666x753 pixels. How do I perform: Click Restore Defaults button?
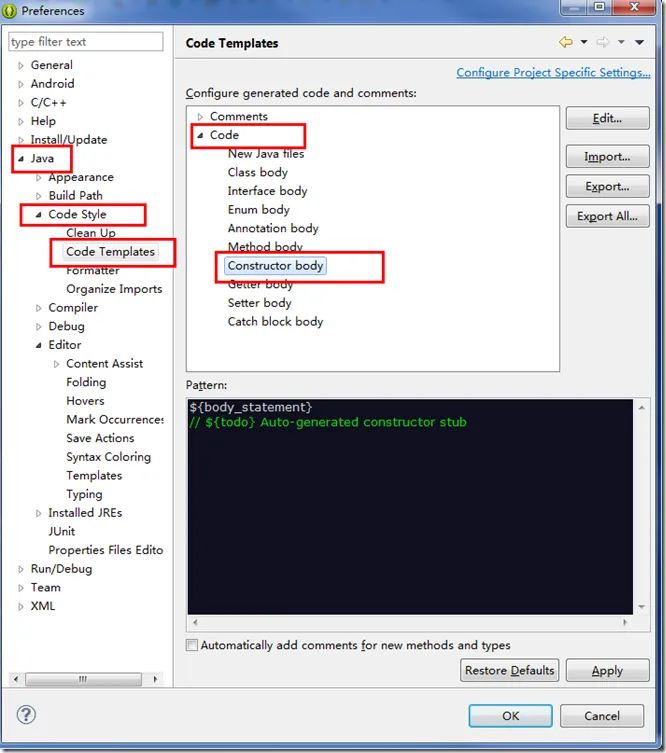tap(509, 670)
